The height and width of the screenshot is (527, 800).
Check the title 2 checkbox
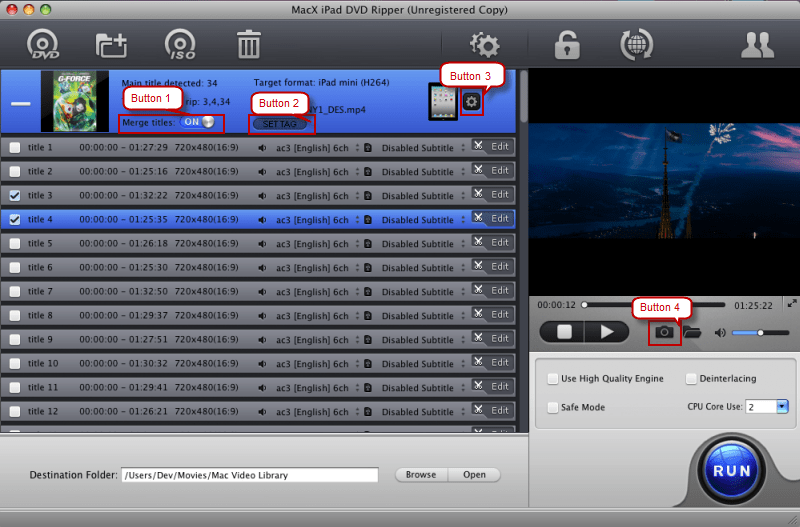15,171
